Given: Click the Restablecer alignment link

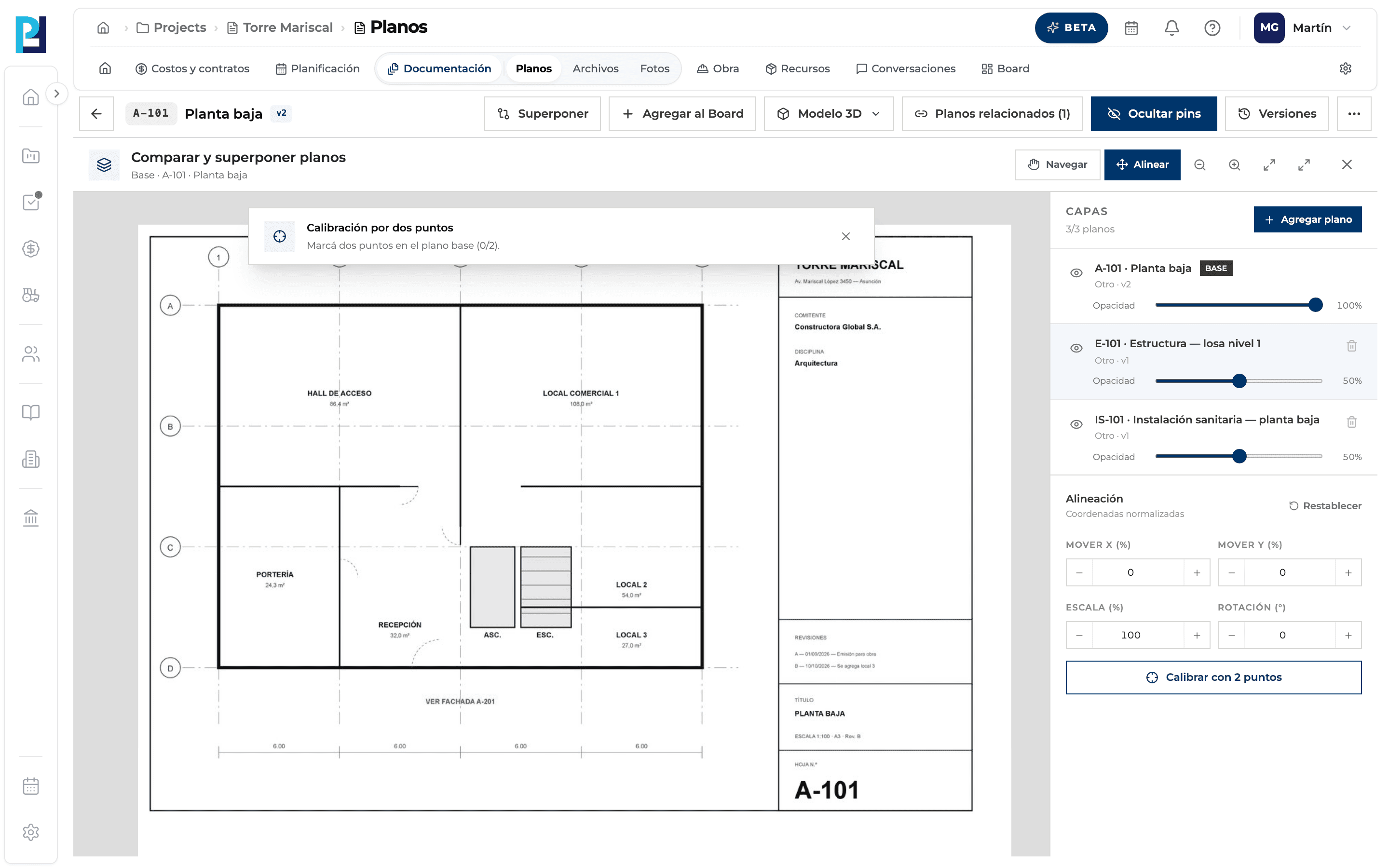Looking at the screenshot, I should coord(1325,506).
